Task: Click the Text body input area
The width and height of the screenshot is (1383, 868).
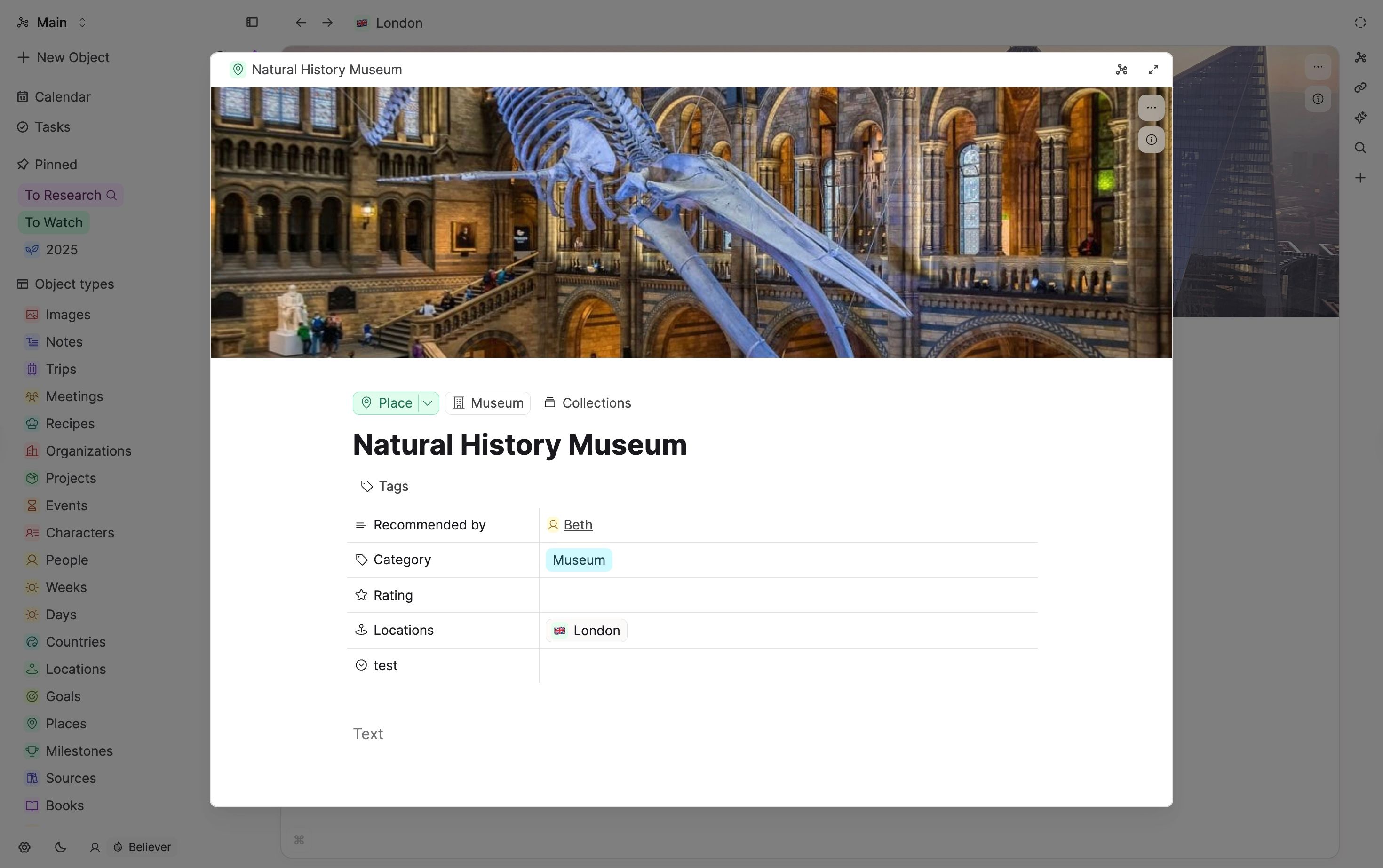Action: tap(368, 733)
